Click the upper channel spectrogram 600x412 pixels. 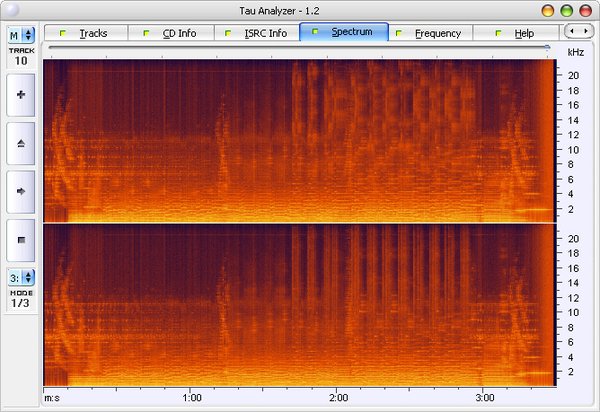299,140
